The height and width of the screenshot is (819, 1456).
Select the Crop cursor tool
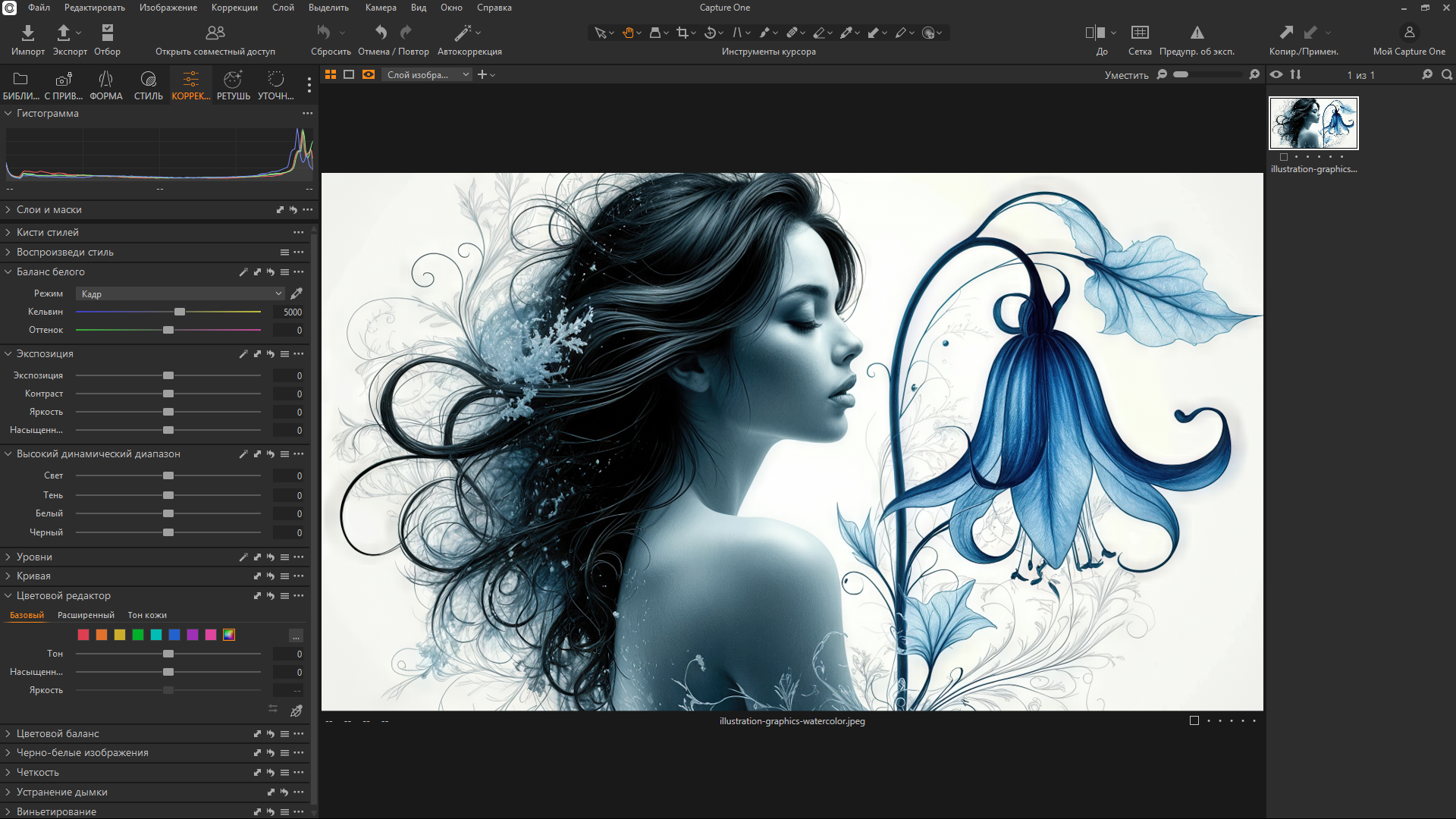(x=682, y=33)
